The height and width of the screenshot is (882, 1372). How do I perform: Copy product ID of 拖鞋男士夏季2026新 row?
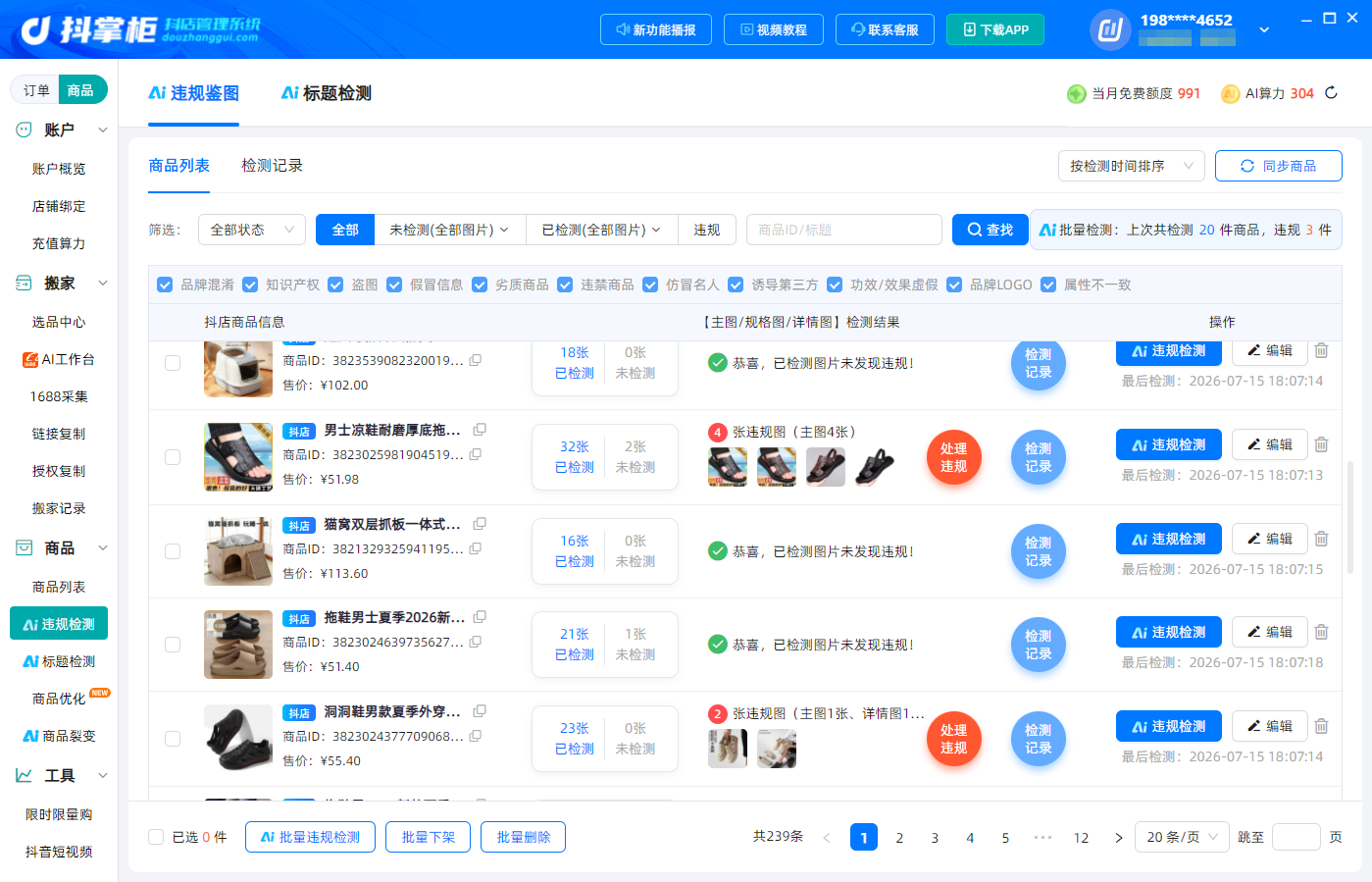coord(476,642)
